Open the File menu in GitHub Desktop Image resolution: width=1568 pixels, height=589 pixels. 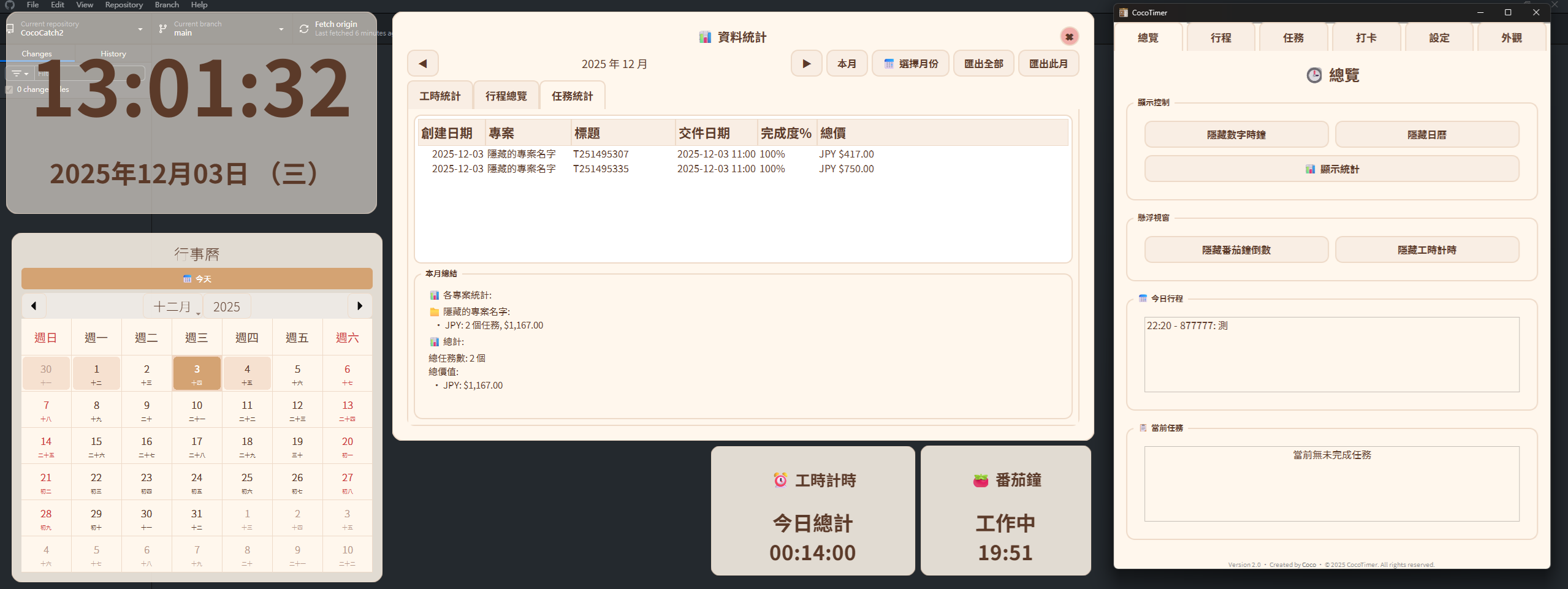click(x=32, y=5)
